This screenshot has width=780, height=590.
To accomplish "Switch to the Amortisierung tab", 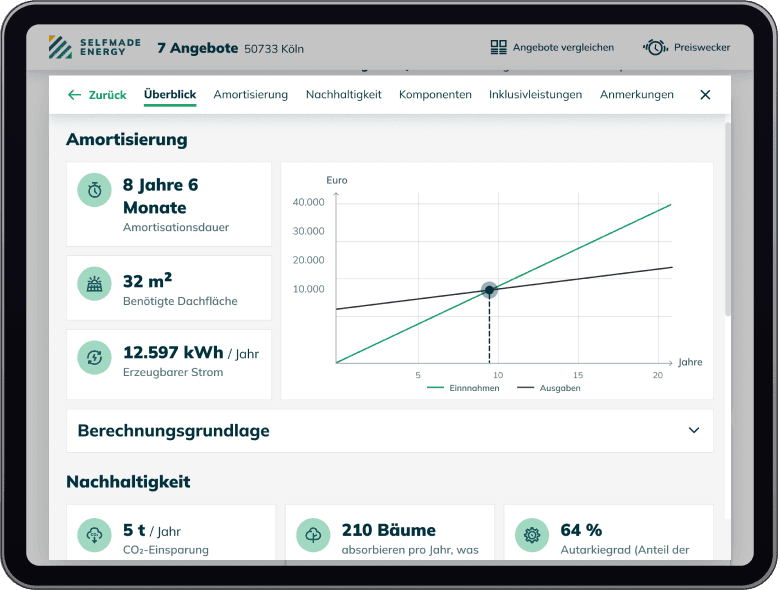I will pyautogui.click(x=250, y=95).
